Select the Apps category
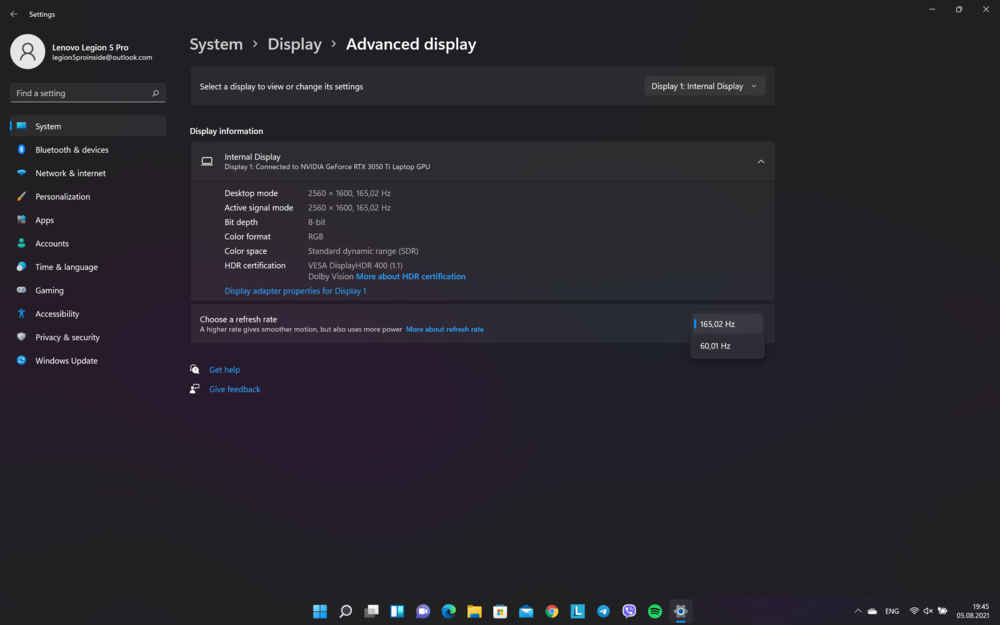 88,220
